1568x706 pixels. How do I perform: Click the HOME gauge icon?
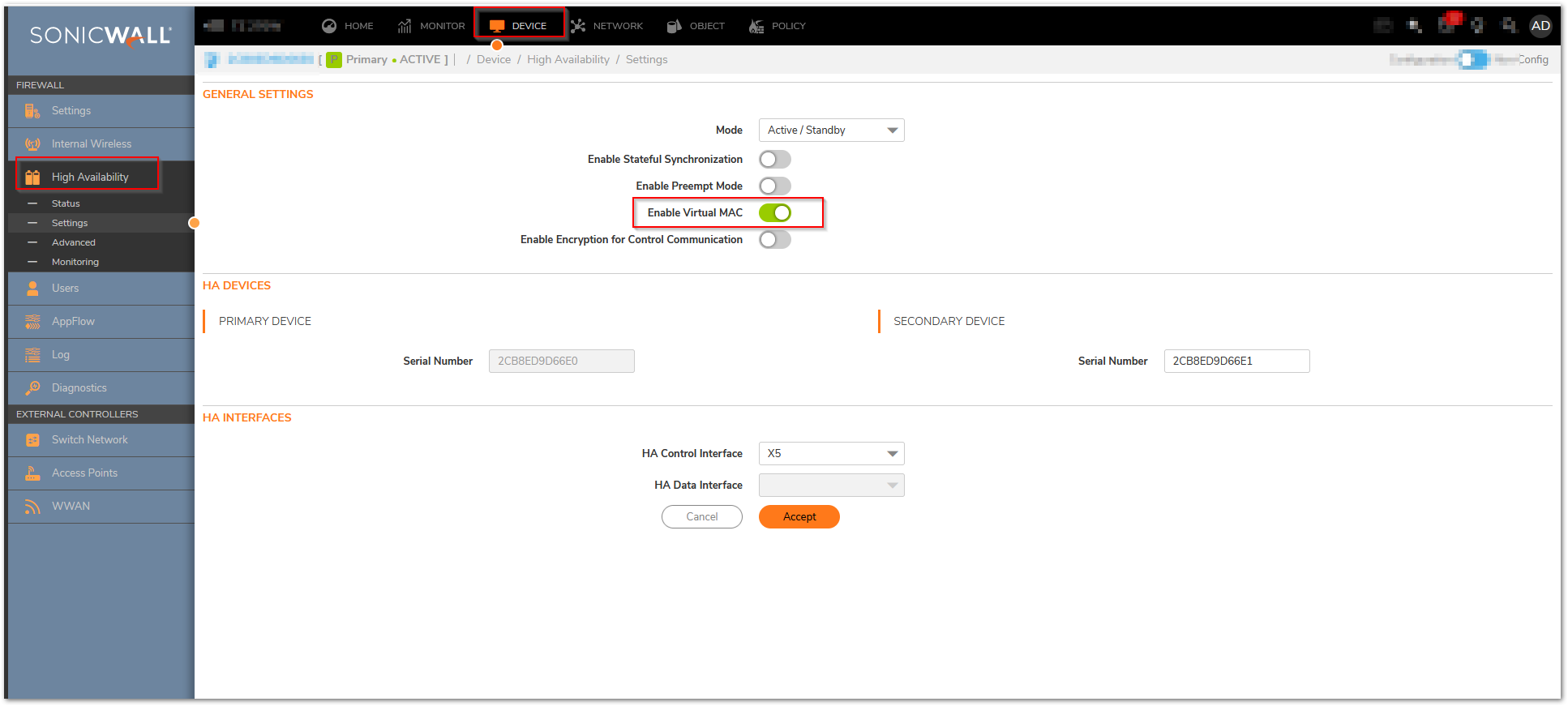pos(329,26)
